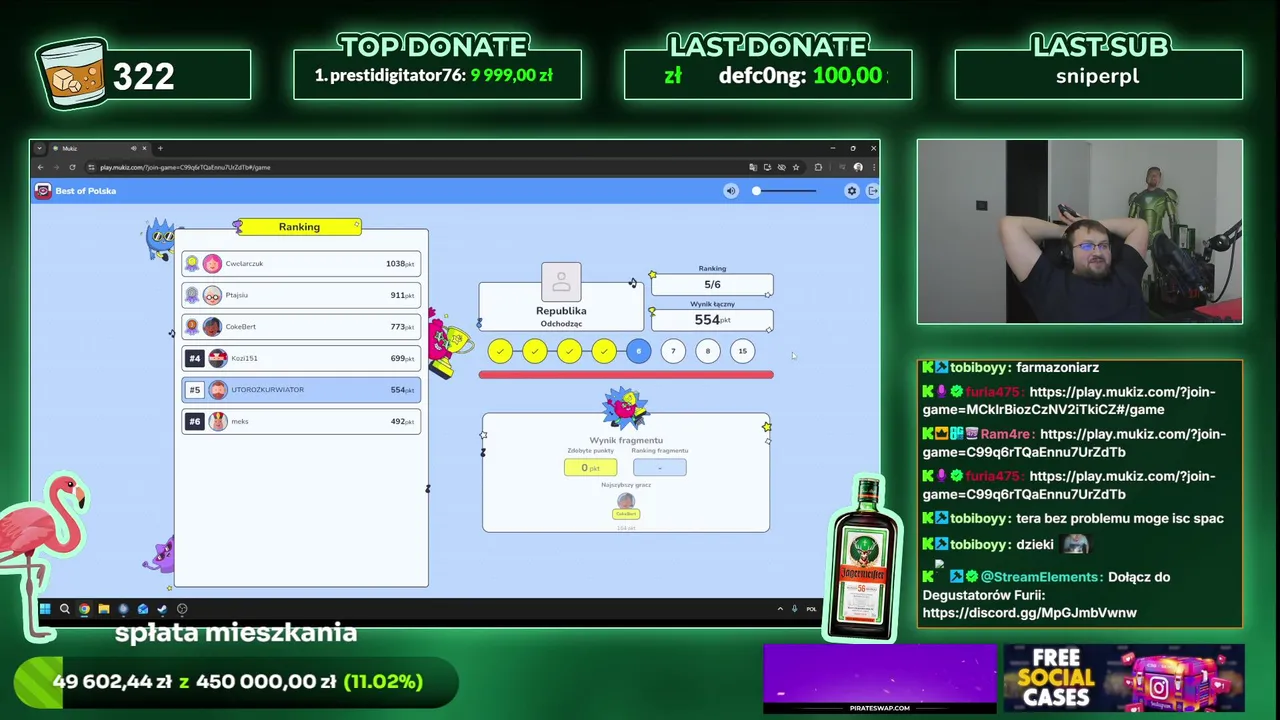Open site information icon in address bar
Viewport: 1280px width, 720px height.
pyautogui.click(x=91, y=167)
